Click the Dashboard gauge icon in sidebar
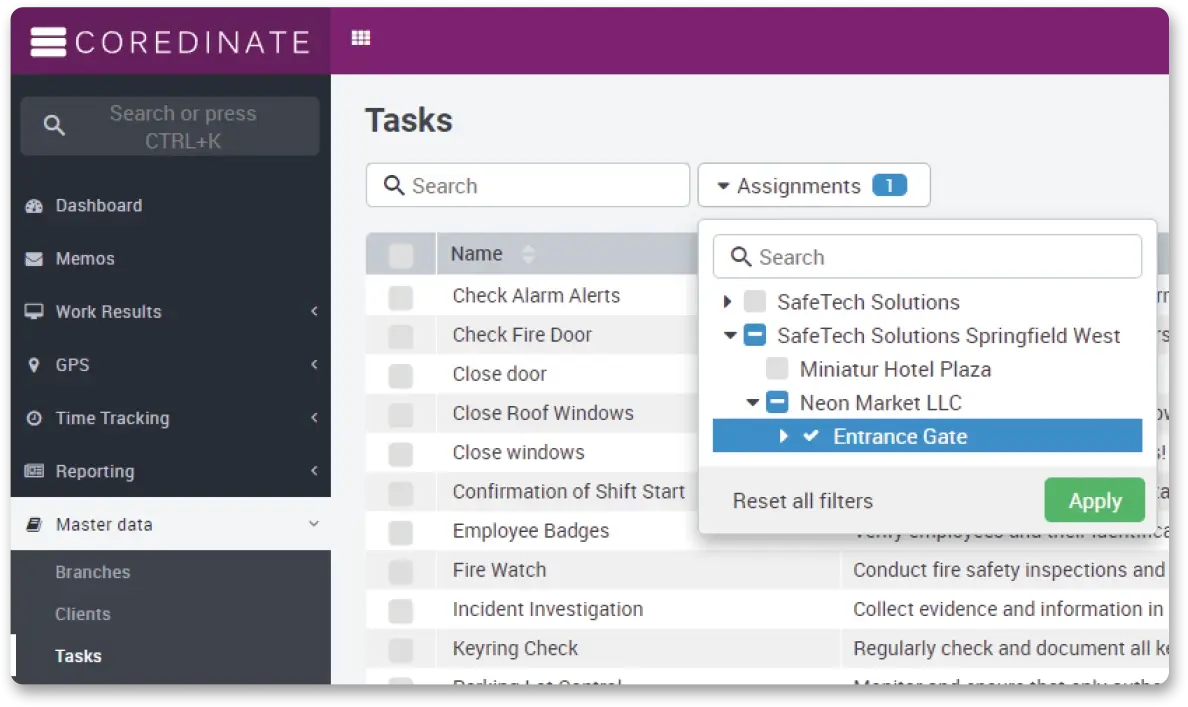The height and width of the screenshot is (707, 1188). (x=35, y=206)
